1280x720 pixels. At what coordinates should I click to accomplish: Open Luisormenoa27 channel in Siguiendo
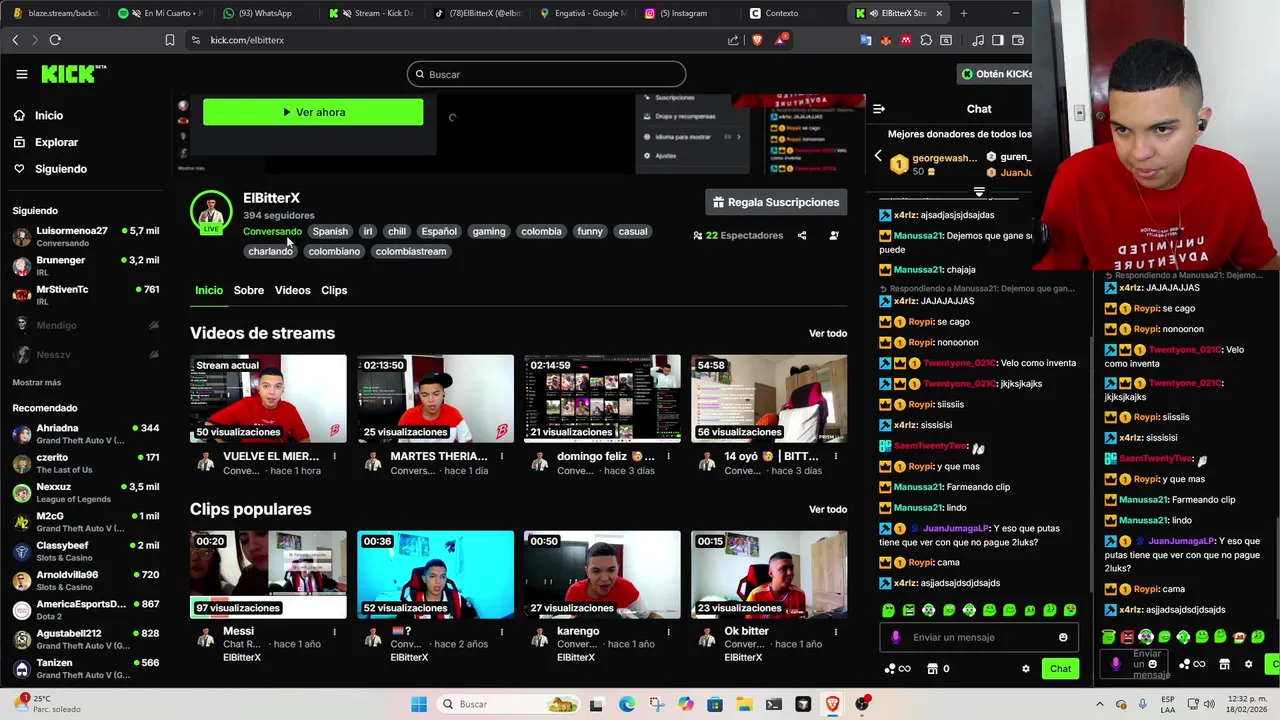[x=86, y=236]
